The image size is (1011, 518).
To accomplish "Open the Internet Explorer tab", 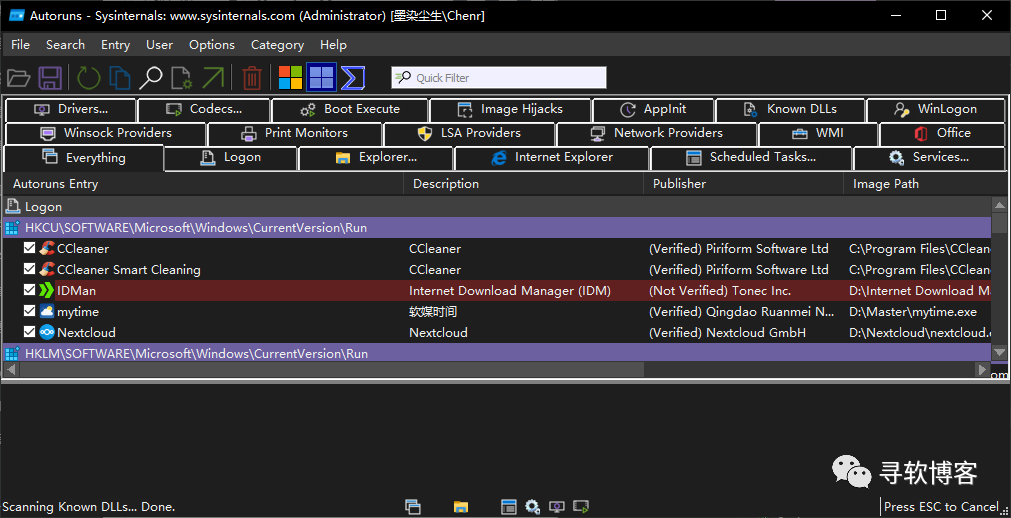I will [552, 157].
